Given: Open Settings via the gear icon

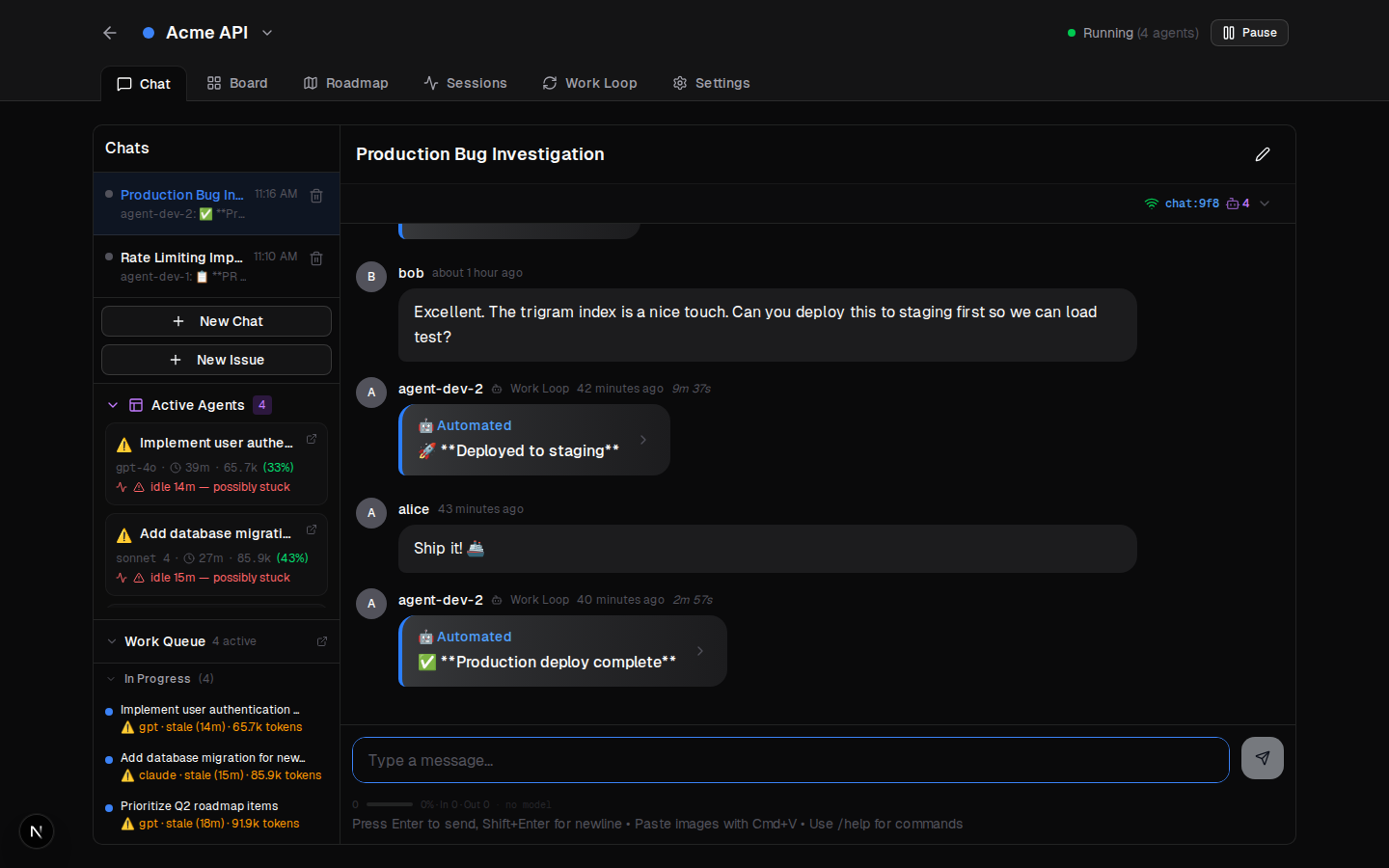Looking at the screenshot, I should [711, 83].
